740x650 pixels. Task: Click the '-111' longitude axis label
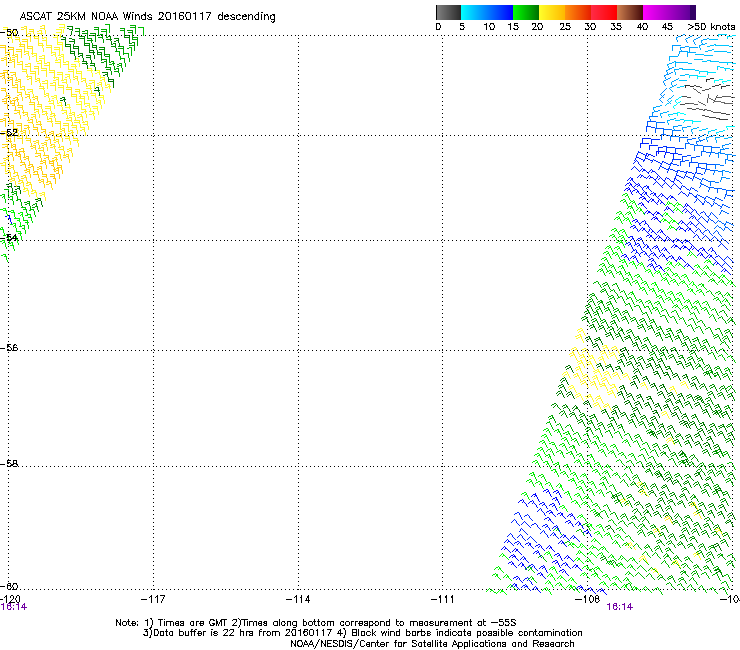443,599
